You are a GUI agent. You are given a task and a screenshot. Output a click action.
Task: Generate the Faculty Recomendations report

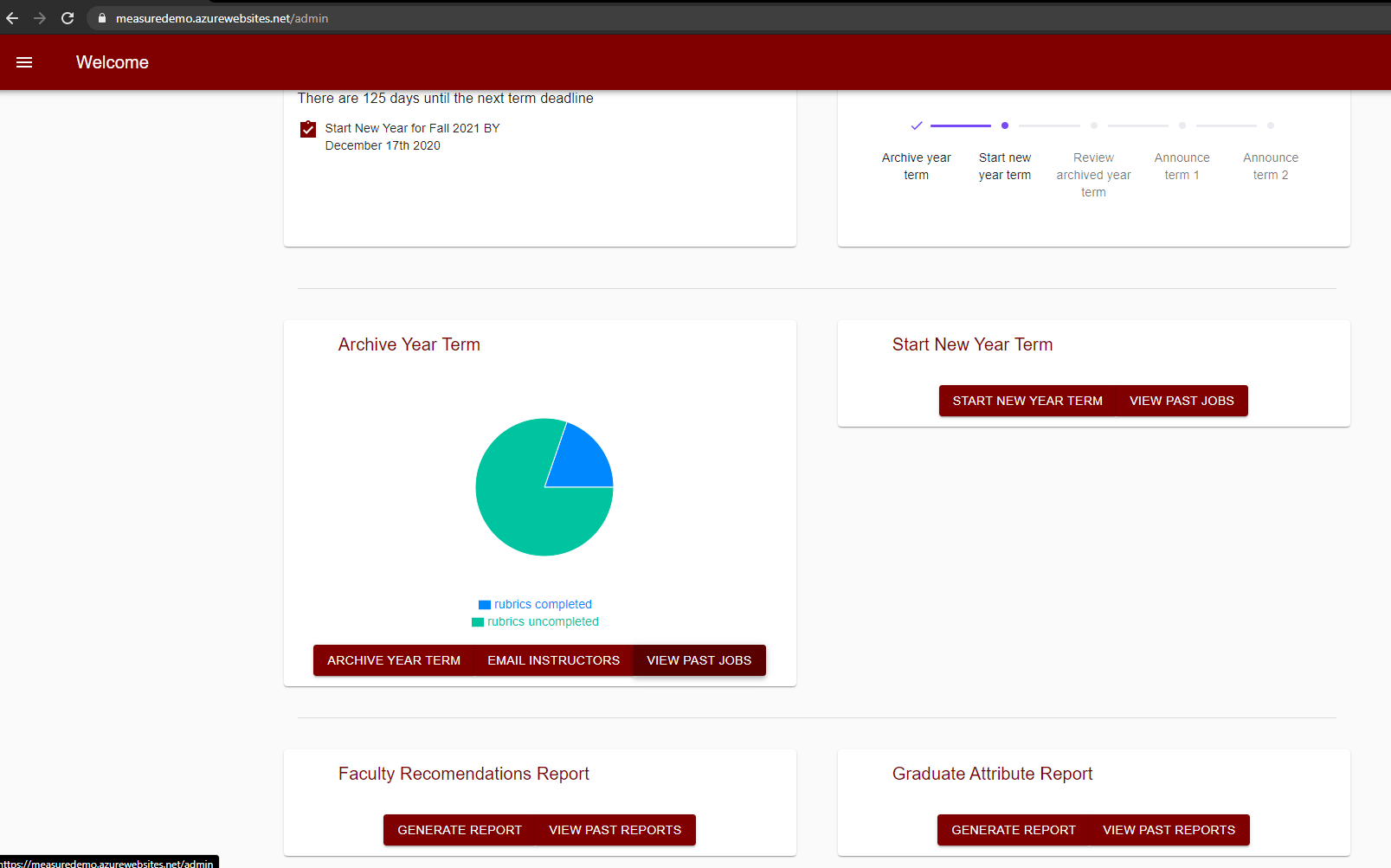pos(460,830)
